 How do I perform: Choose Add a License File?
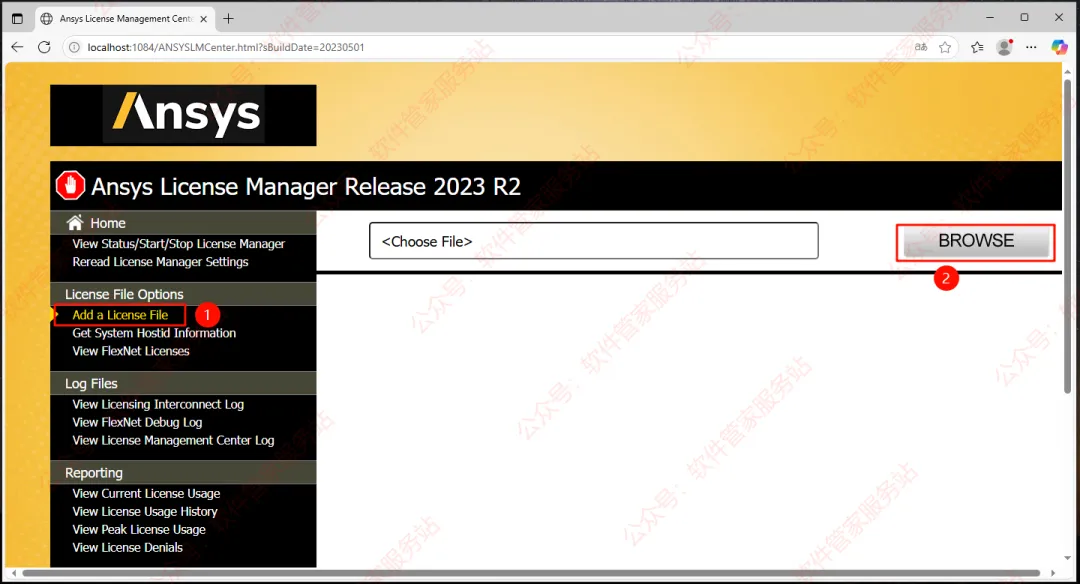[x=120, y=315]
